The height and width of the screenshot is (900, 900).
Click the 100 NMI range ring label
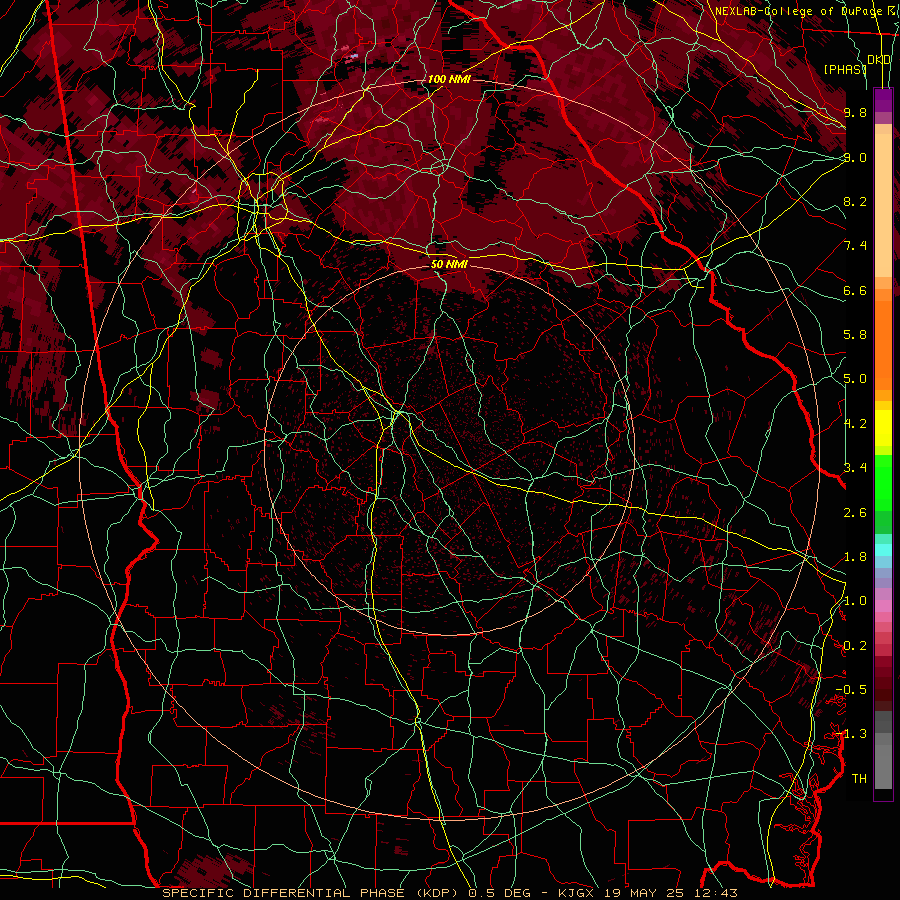coord(449,79)
